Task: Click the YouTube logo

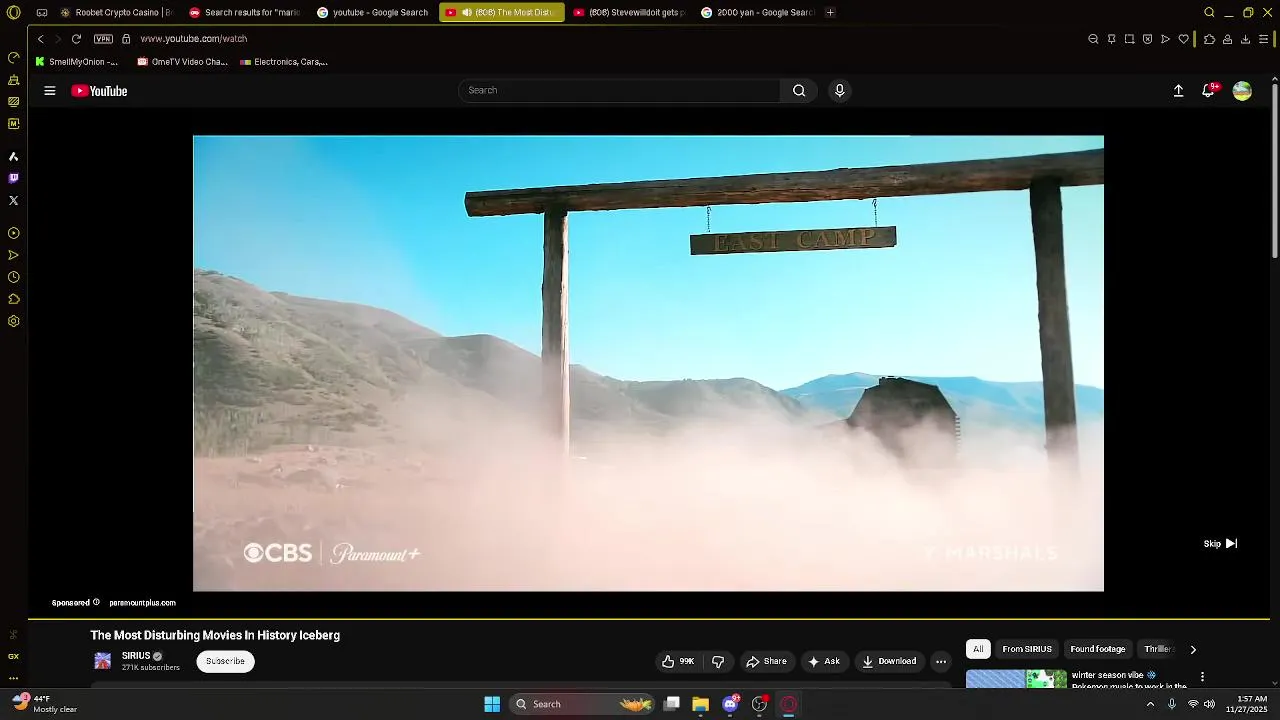Action: [99, 91]
